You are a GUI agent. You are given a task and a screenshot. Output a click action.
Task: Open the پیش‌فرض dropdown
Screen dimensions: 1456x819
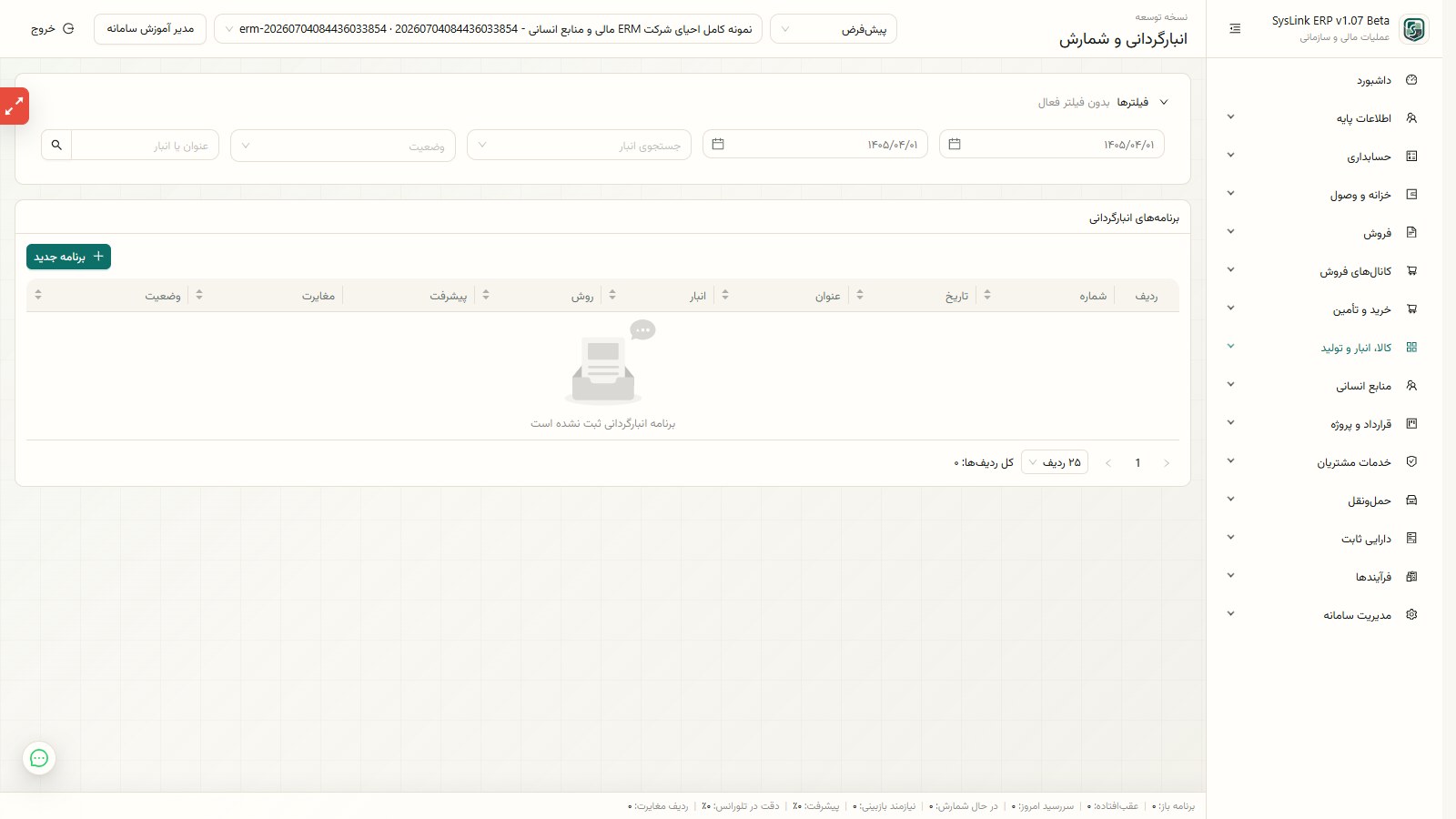834,29
